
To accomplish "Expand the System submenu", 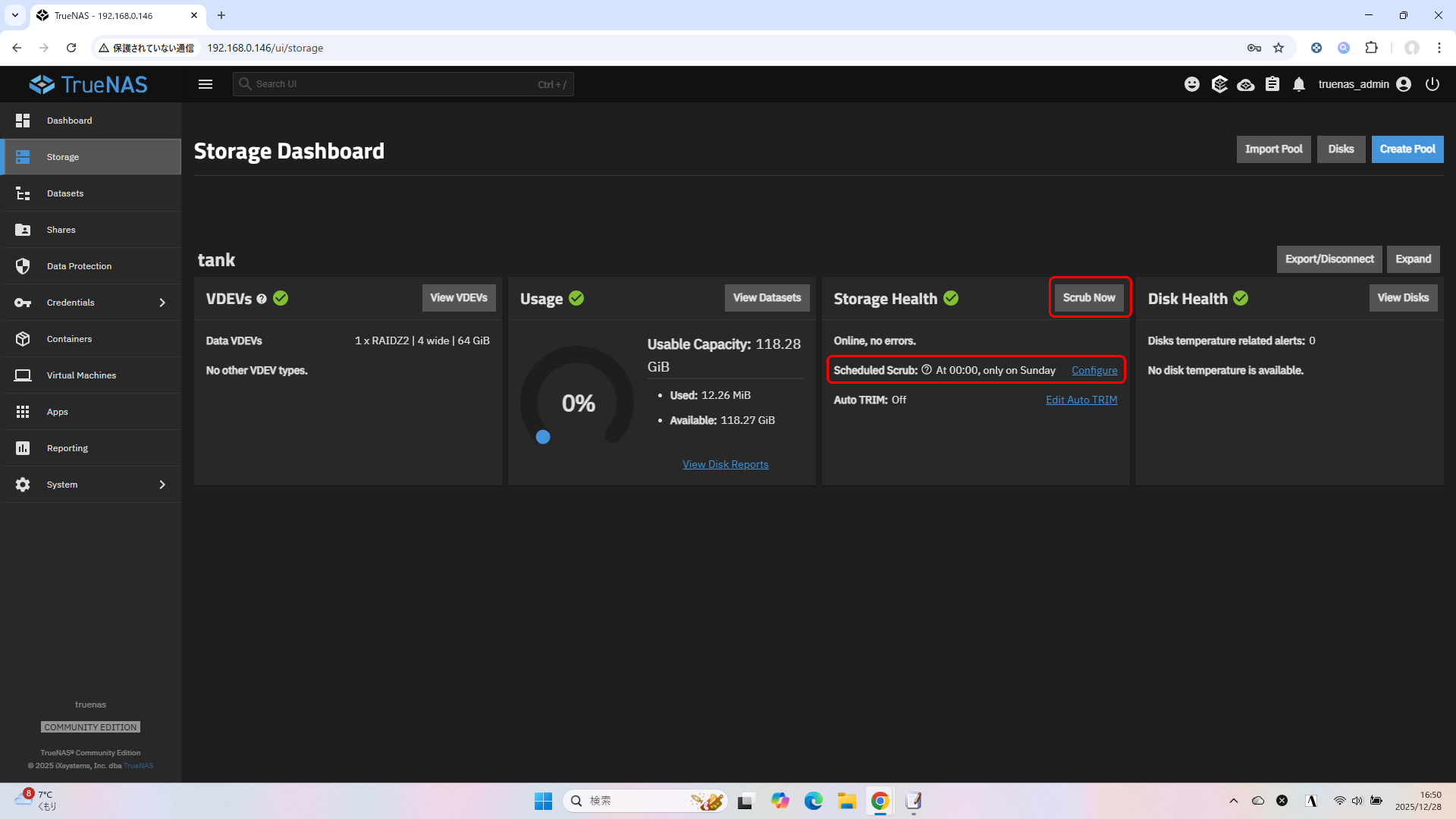I will 162,485.
